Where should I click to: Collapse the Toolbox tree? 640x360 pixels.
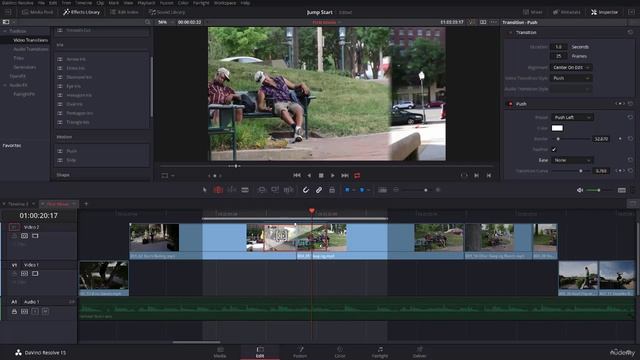(5, 31)
